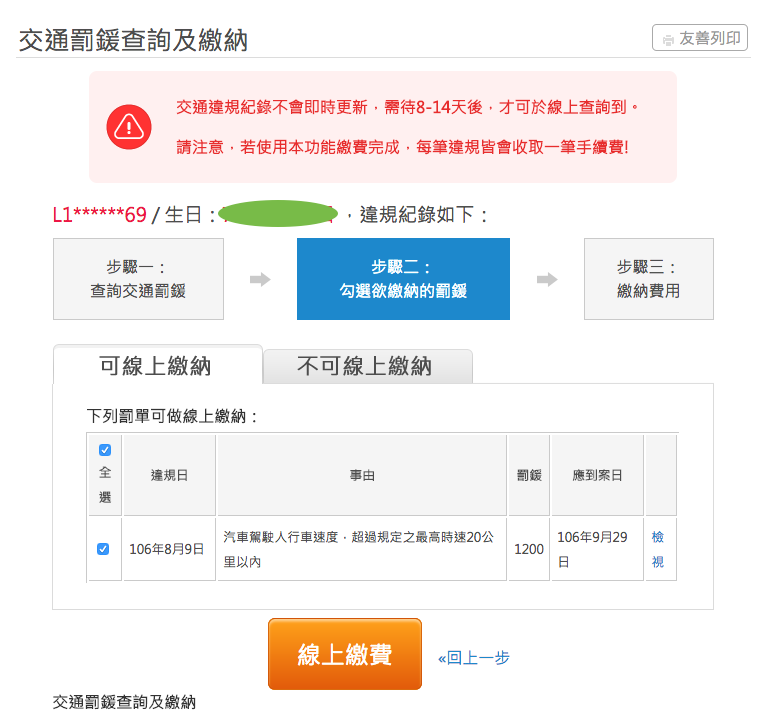
Task: Click the highlighted 步驟二 勾選欲繳納的罰鍰 step
Action: tap(403, 280)
